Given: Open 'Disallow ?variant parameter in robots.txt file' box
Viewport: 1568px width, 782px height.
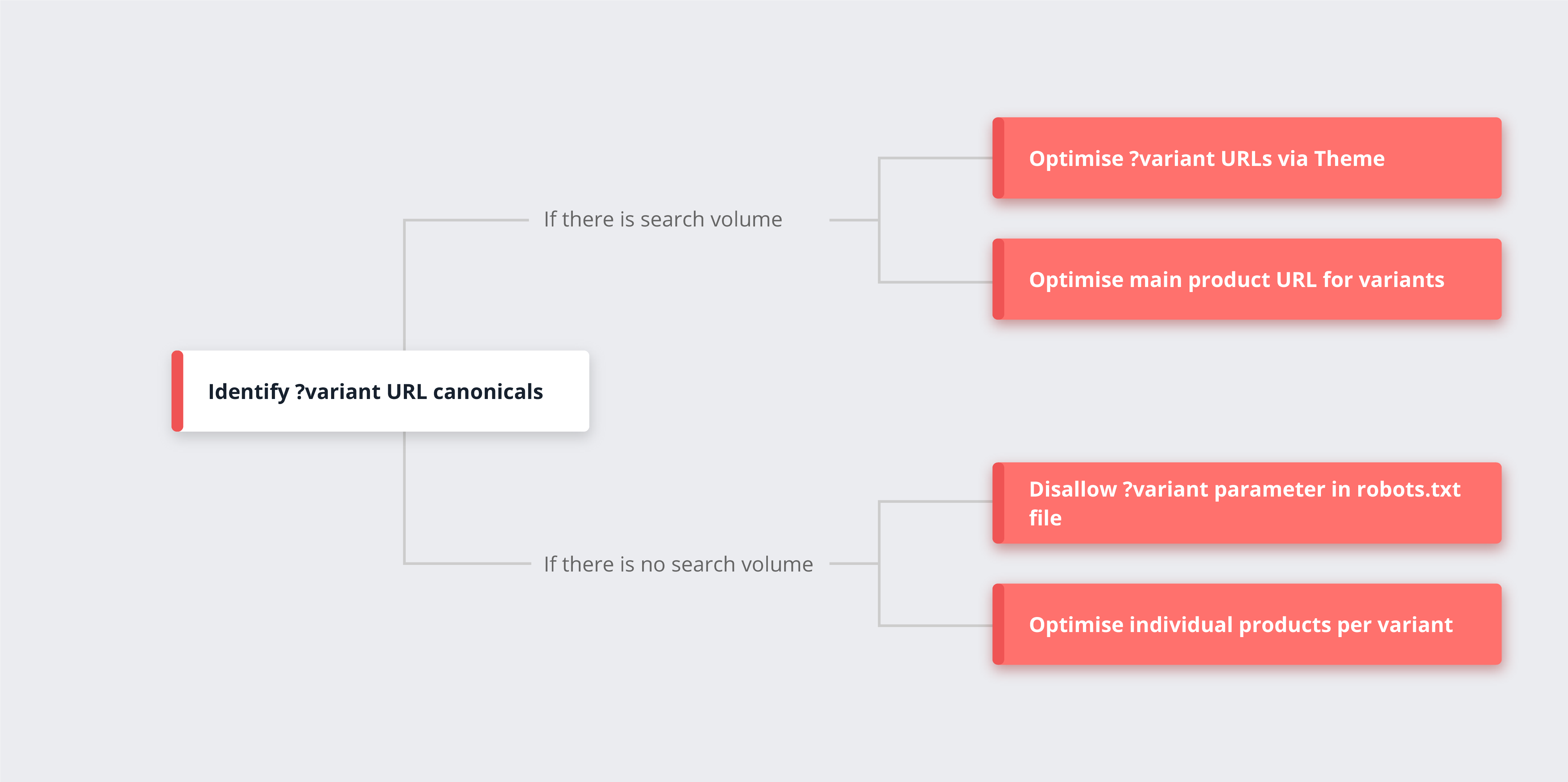Looking at the screenshot, I should click(x=1247, y=503).
